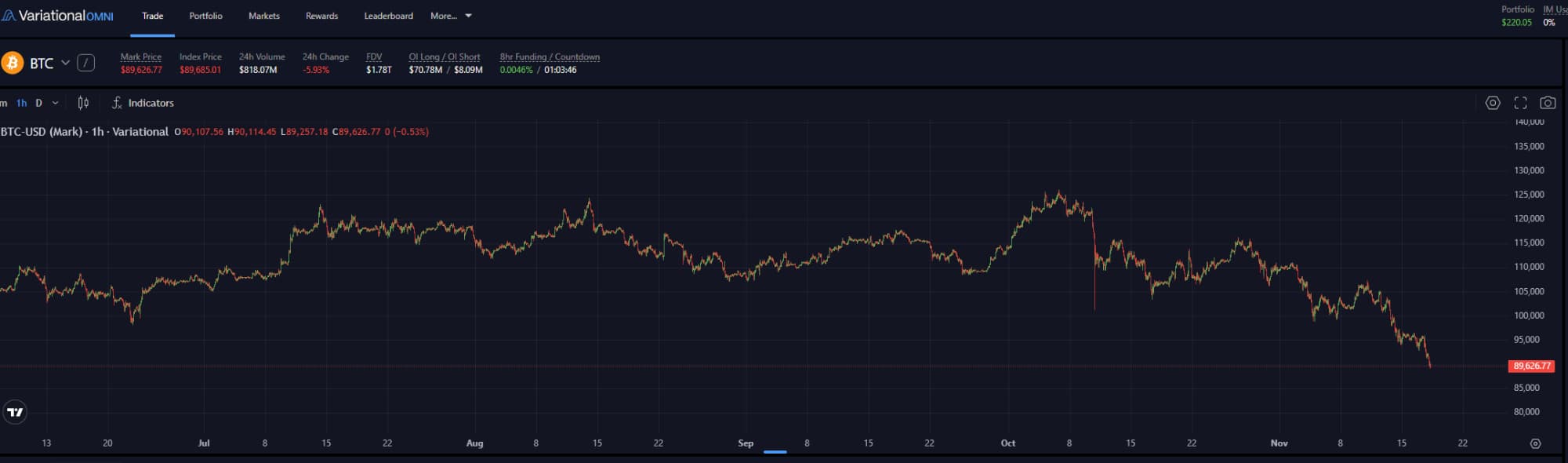The height and width of the screenshot is (463, 1568).
Task: Switch chart to the D timeframe
Action: click(38, 103)
